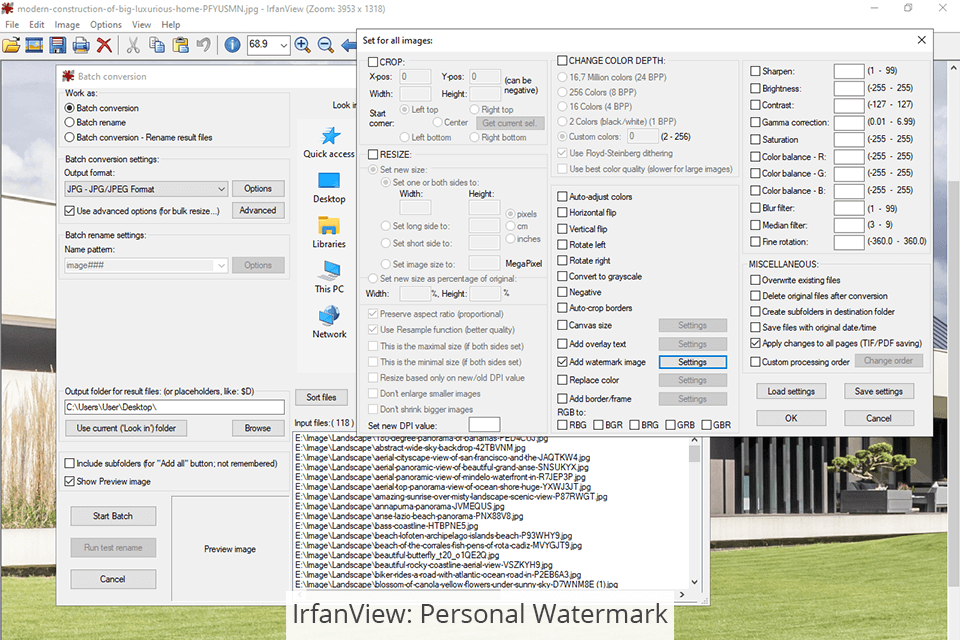Select Quick access star icon
Image resolution: width=960 pixels, height=640 pixels.
pos(330,136)
